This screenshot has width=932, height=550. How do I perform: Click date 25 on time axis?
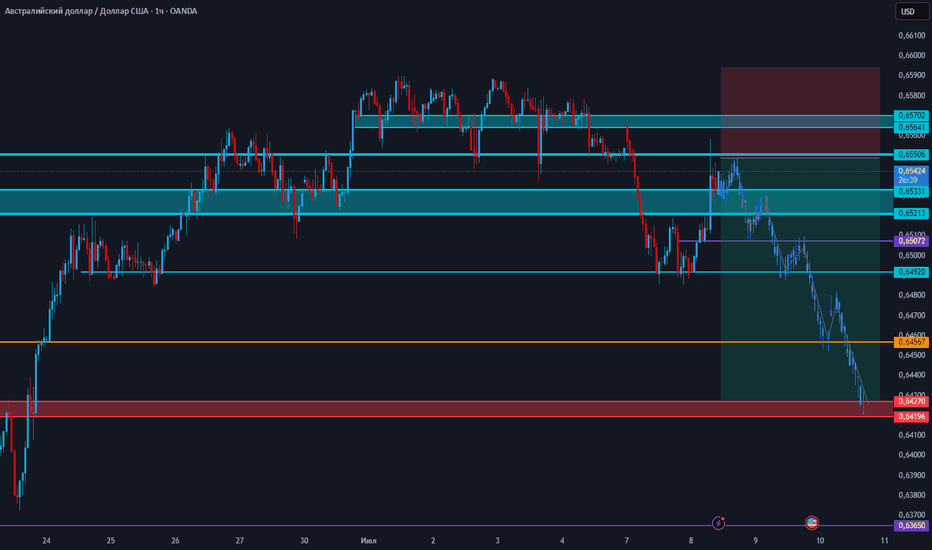(x=111, y=540)
